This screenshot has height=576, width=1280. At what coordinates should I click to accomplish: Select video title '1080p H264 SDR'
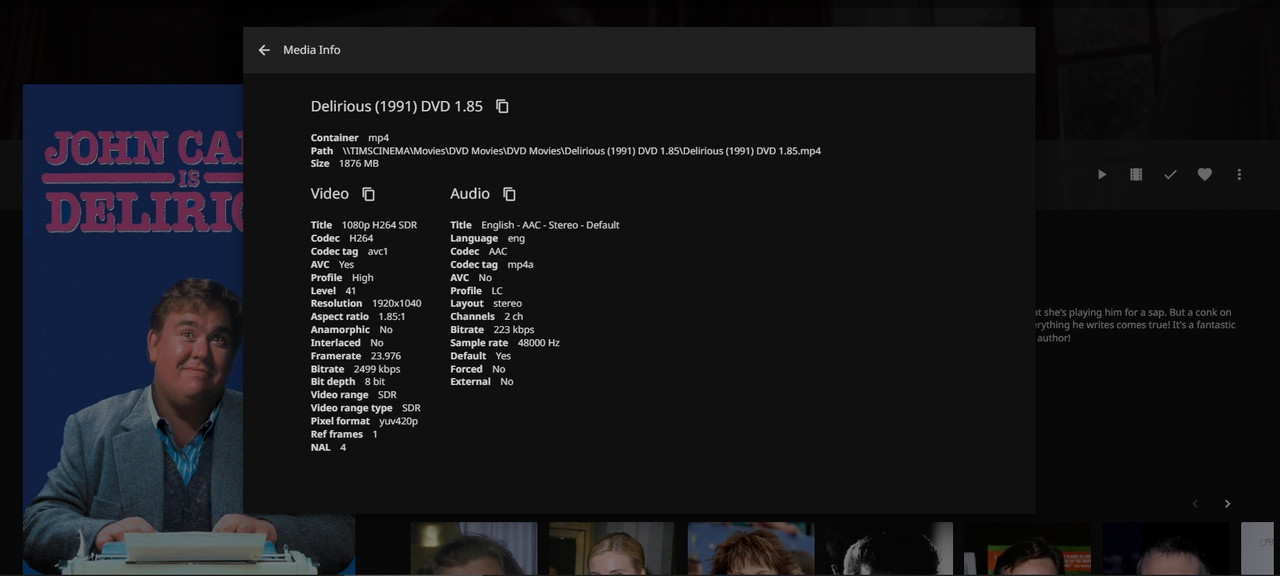click(379, 225)
